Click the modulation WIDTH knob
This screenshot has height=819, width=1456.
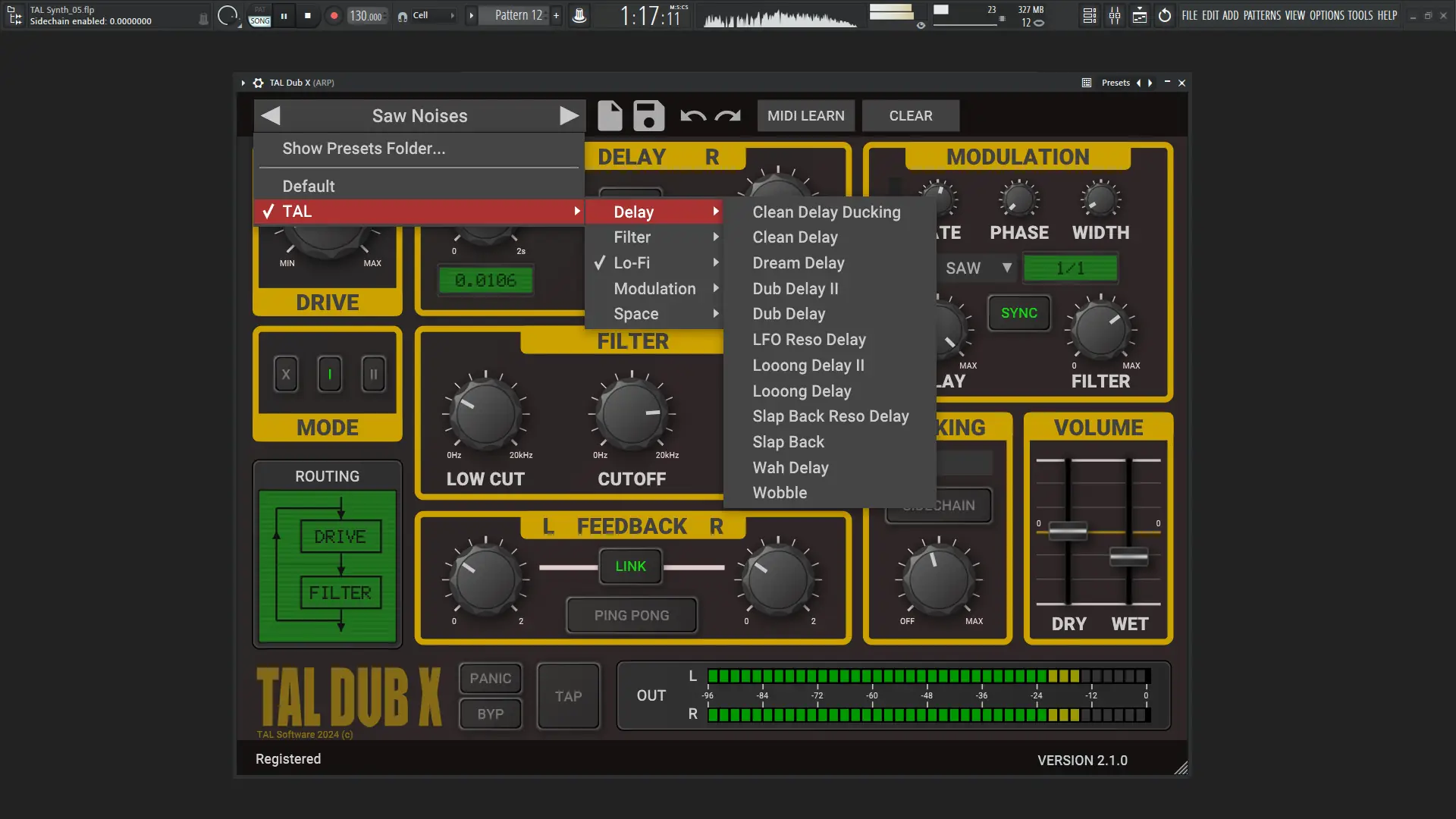[x=1100, y=199]
